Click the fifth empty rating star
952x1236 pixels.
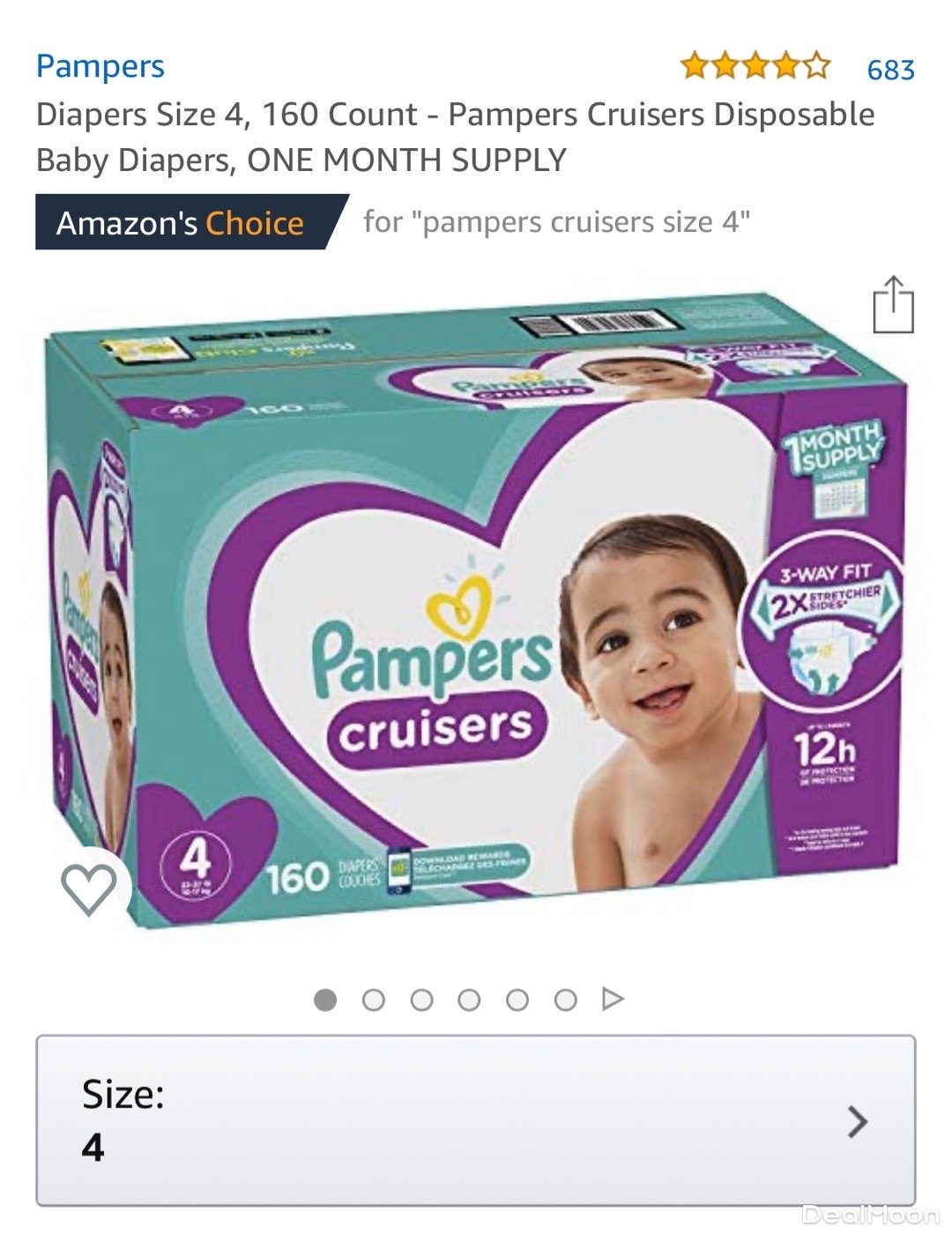coord(816,66)
